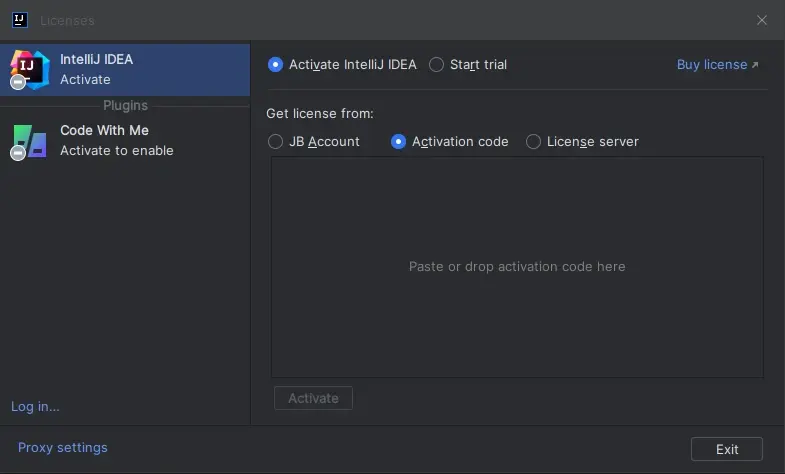Open Proxy settings
This screenshot has height=474, width=785.
click(x=63, y=447)
